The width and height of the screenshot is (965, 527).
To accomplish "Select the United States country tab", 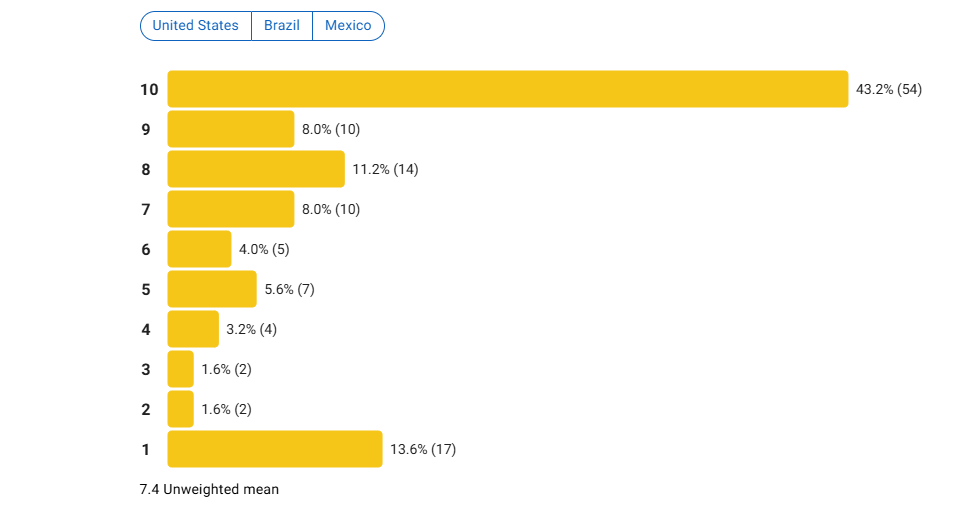I will click(196, 26).
